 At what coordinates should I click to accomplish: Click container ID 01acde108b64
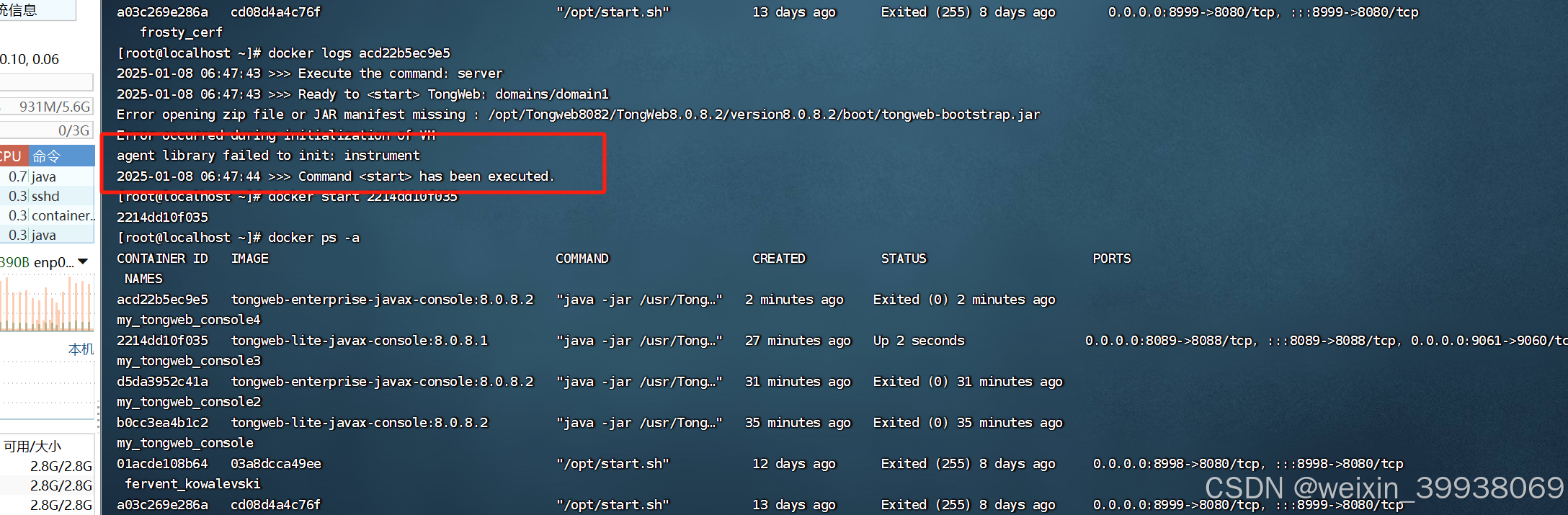162,464
